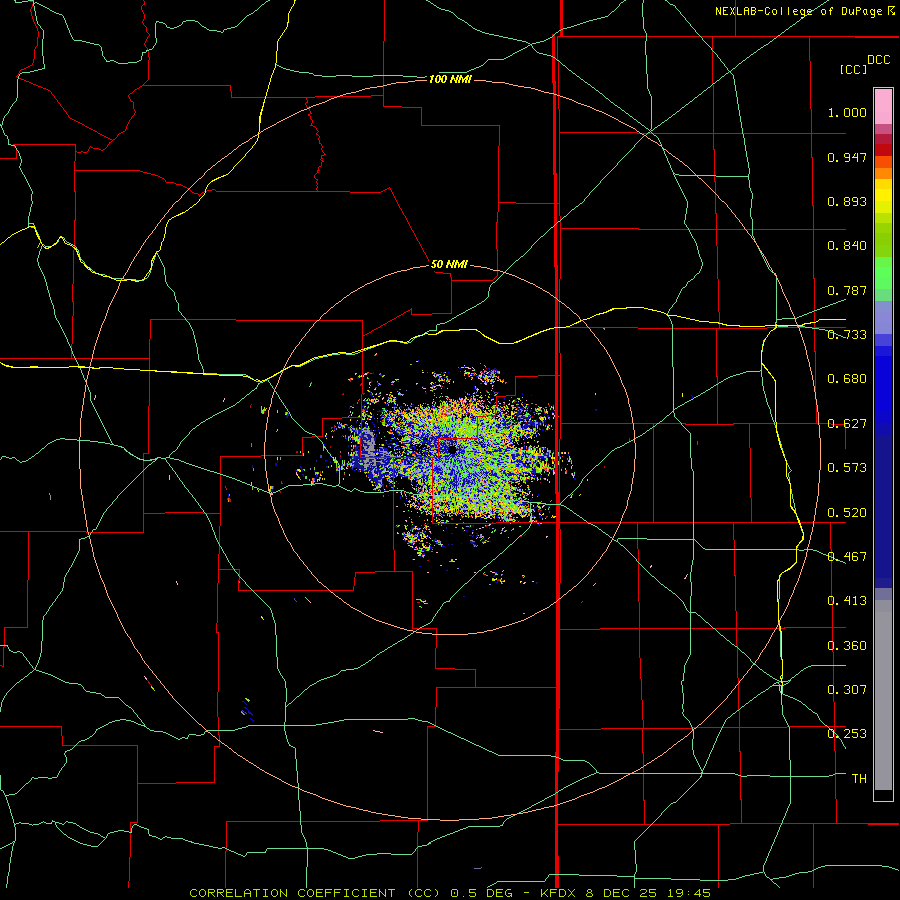This screenshot has height=900, width=900.
Task: Select the 0.413 scale value
Action: 847,601
